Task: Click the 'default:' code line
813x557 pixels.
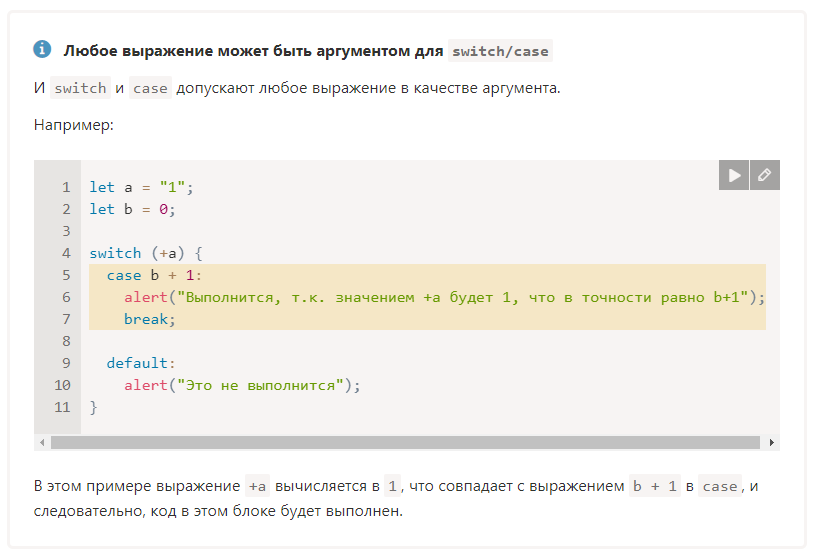Action: tap(141, 363)
